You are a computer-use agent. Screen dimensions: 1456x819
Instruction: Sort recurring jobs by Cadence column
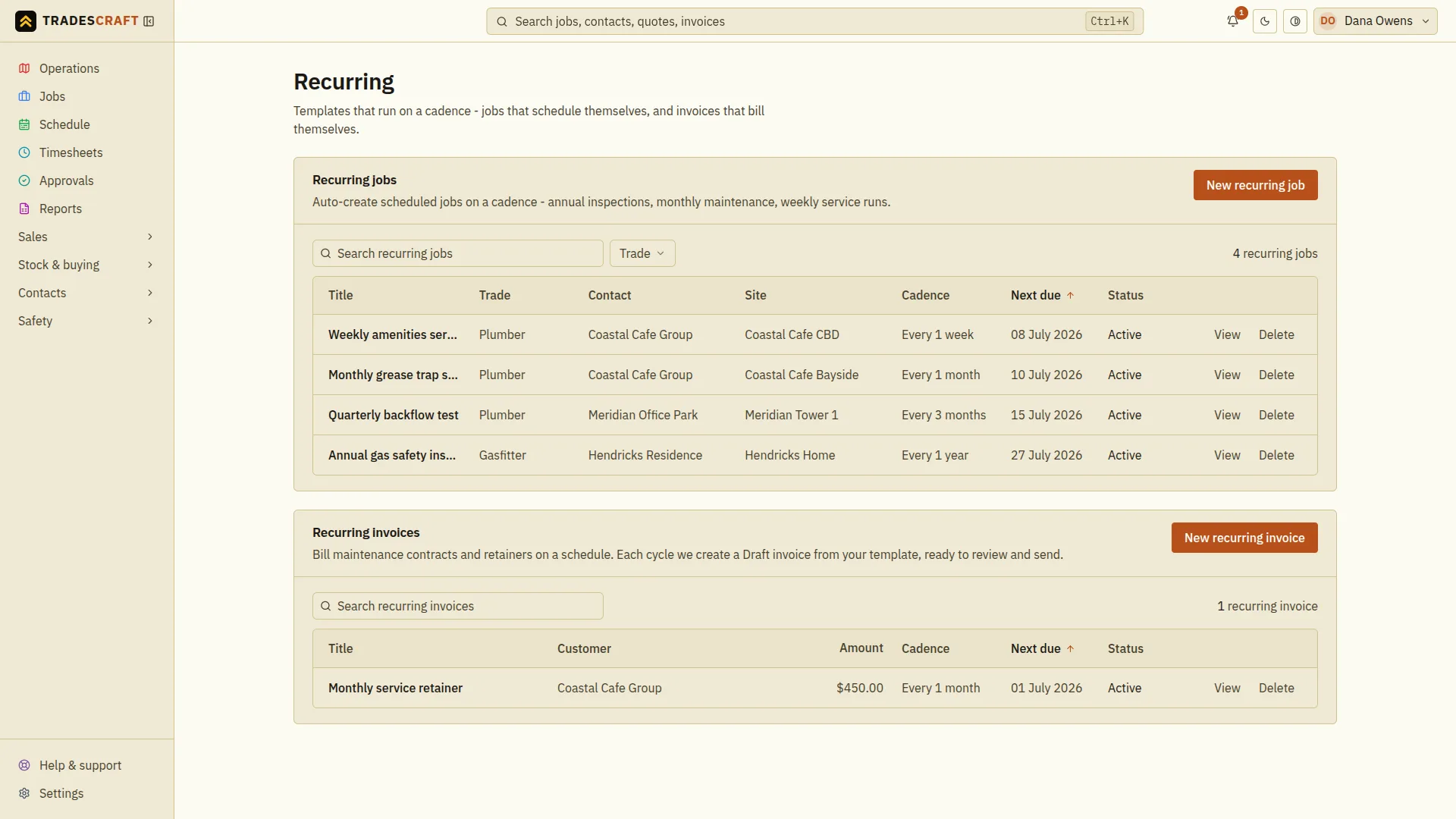(x=925, y=296)
